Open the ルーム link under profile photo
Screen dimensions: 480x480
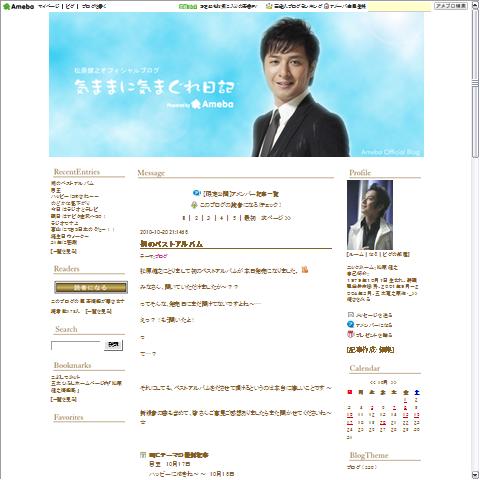(356, 254)
